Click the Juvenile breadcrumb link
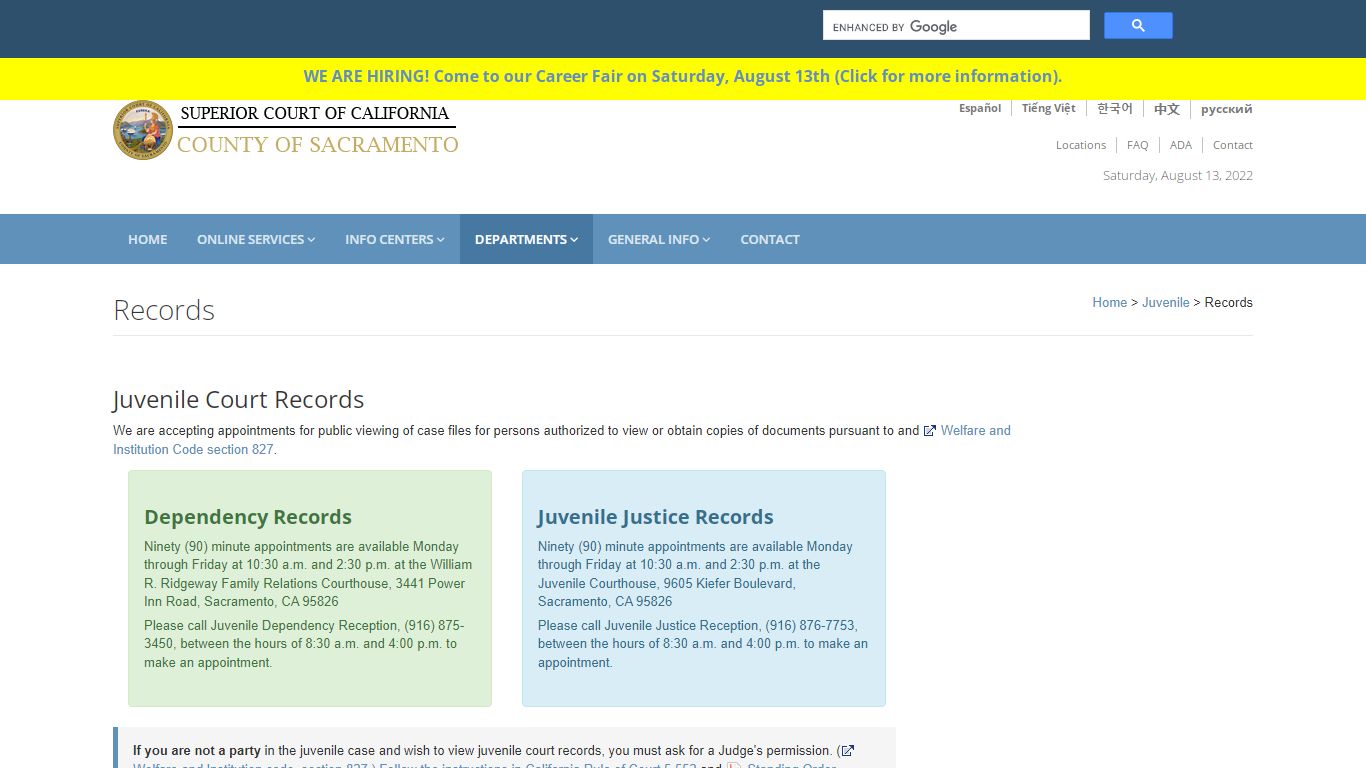The image size is (1366, 768). tap(1166, 302)
